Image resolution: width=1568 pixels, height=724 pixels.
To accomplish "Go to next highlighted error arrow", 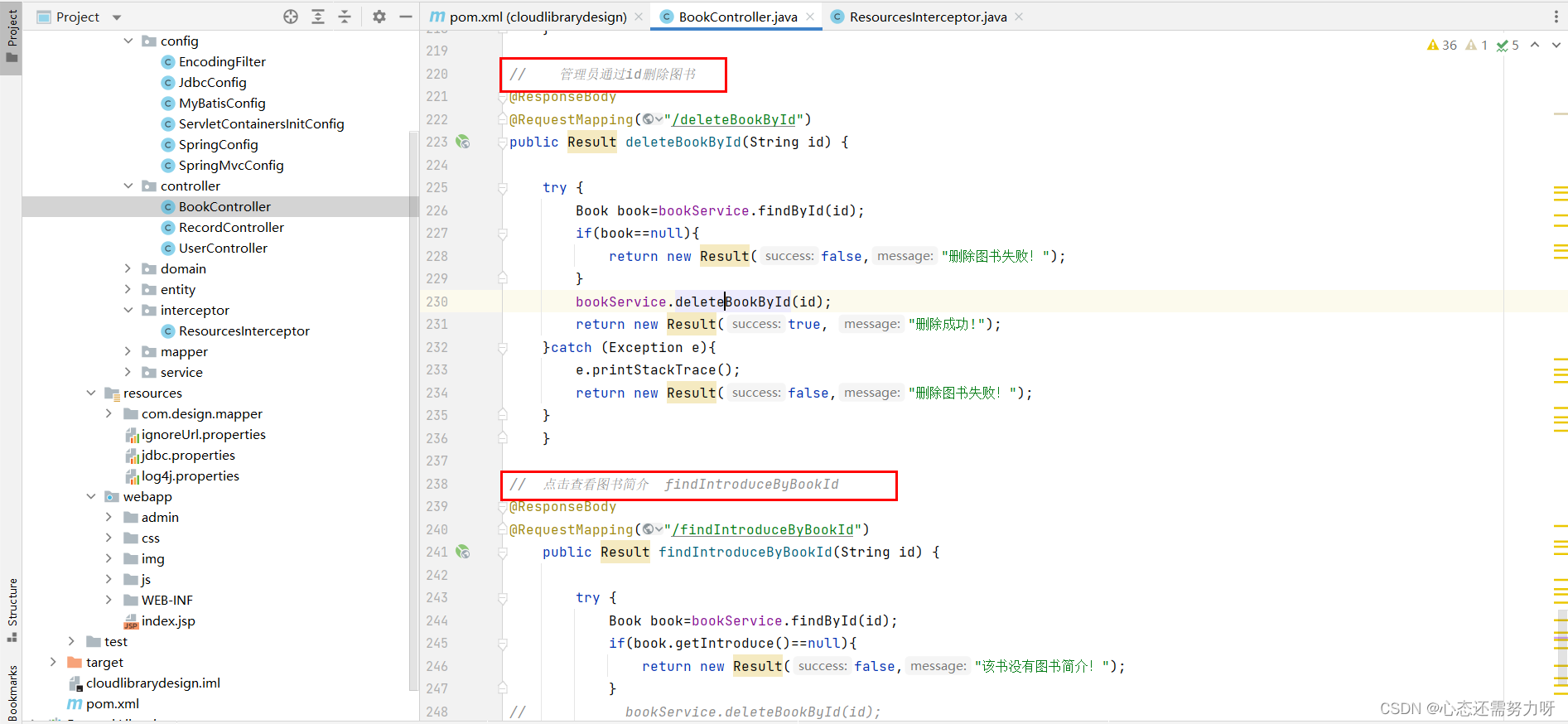I will click(1556, 46).
